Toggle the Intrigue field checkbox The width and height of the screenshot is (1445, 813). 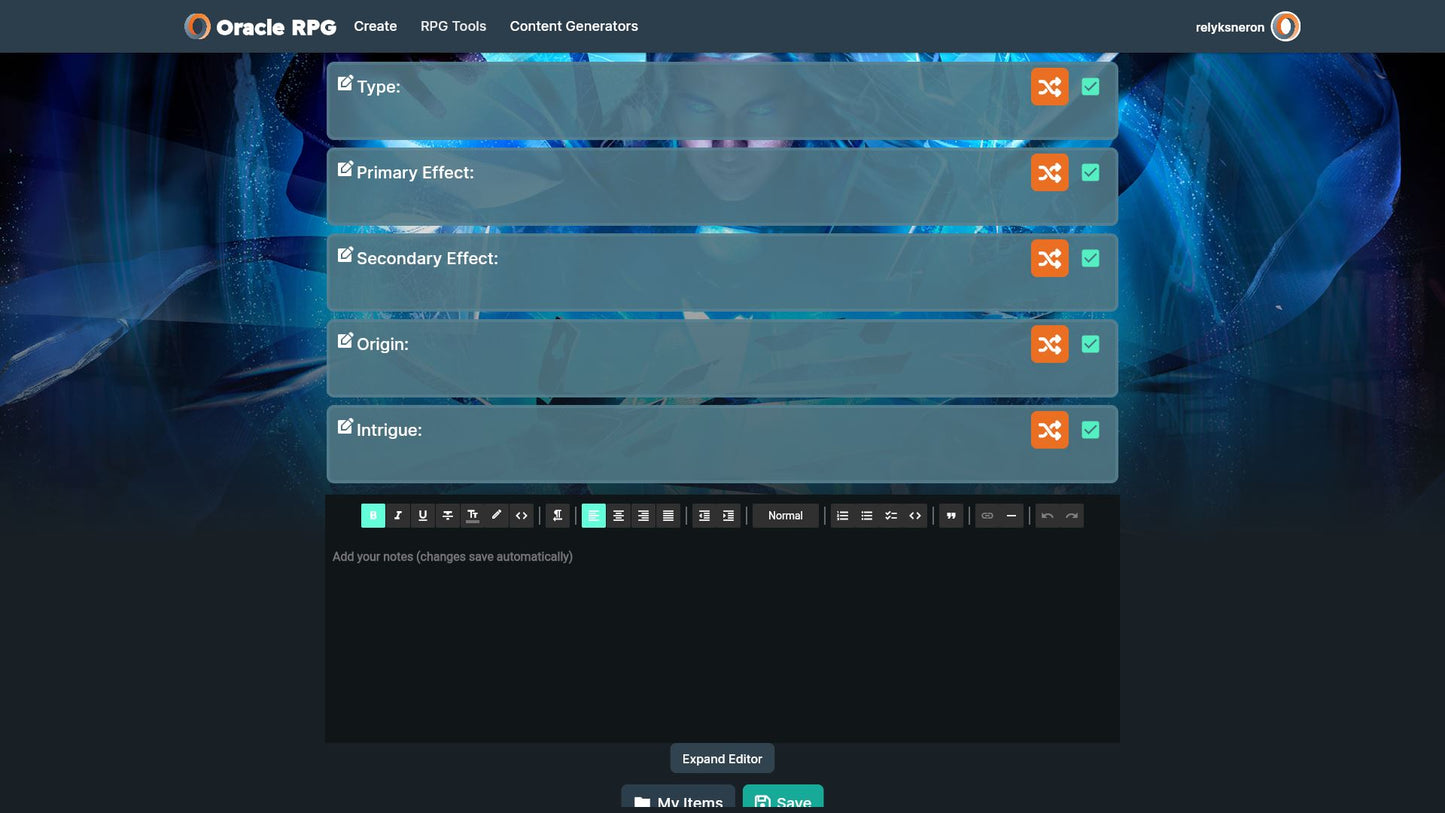(x=1090, y=430)
